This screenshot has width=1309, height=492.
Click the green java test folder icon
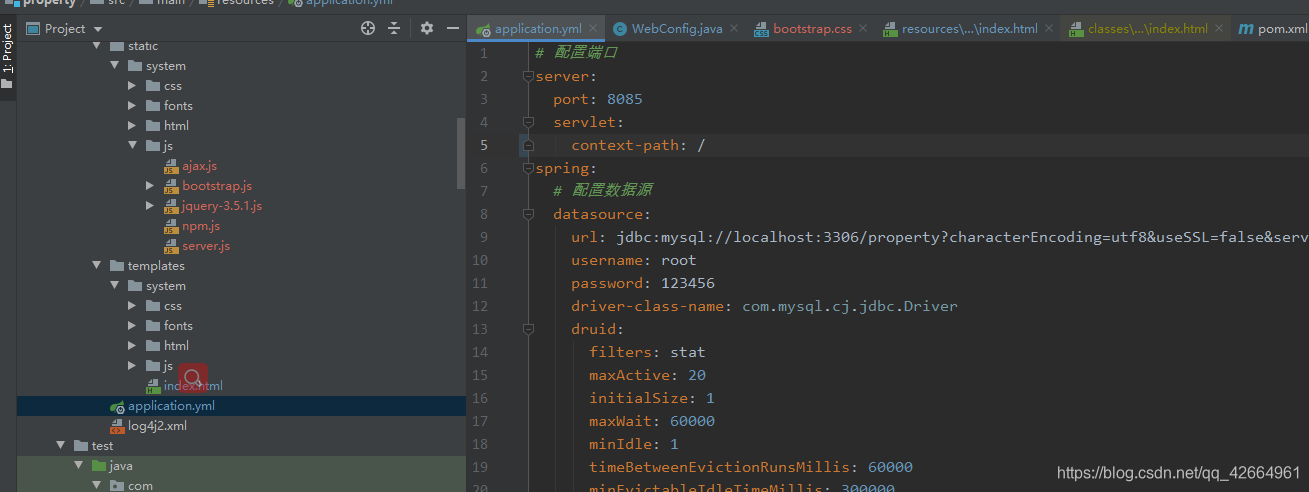pyautogui.click(x=98, y=466)
